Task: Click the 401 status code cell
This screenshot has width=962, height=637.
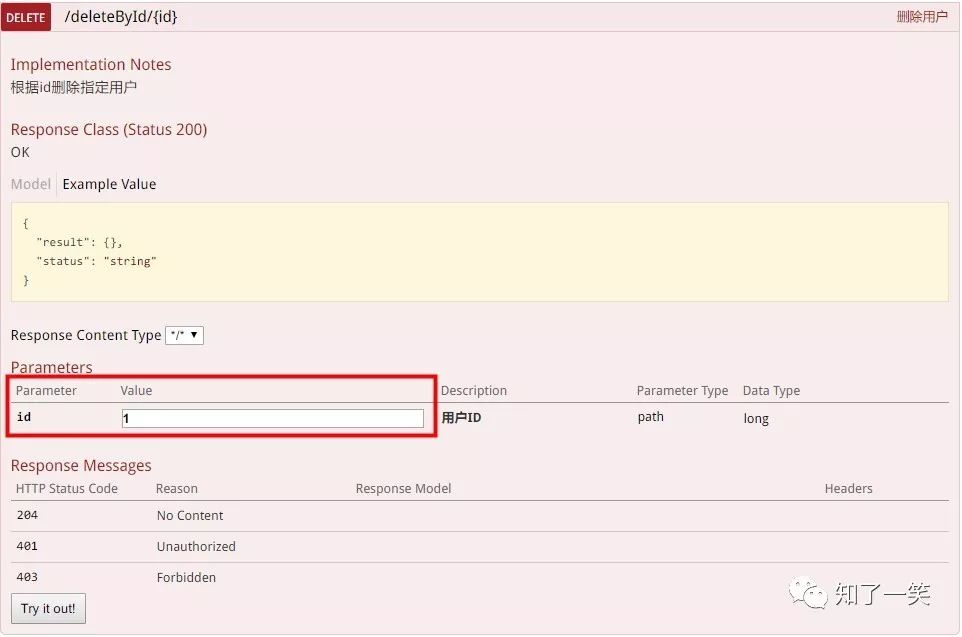Action: pos(27,546)
